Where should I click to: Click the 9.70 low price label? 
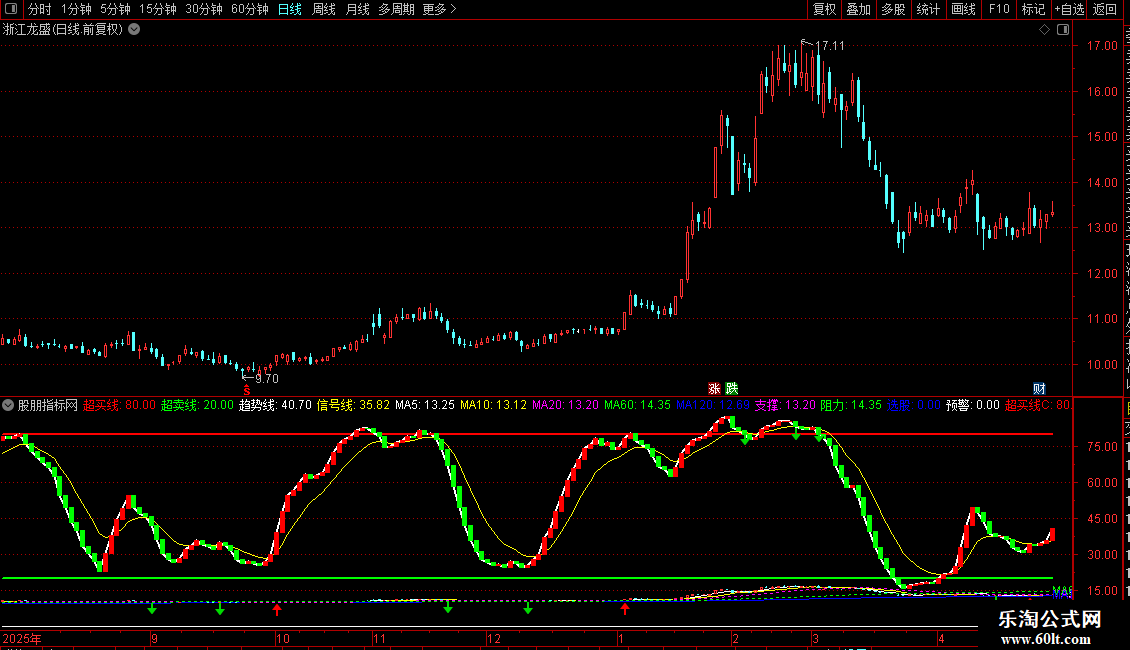(267, 379)
